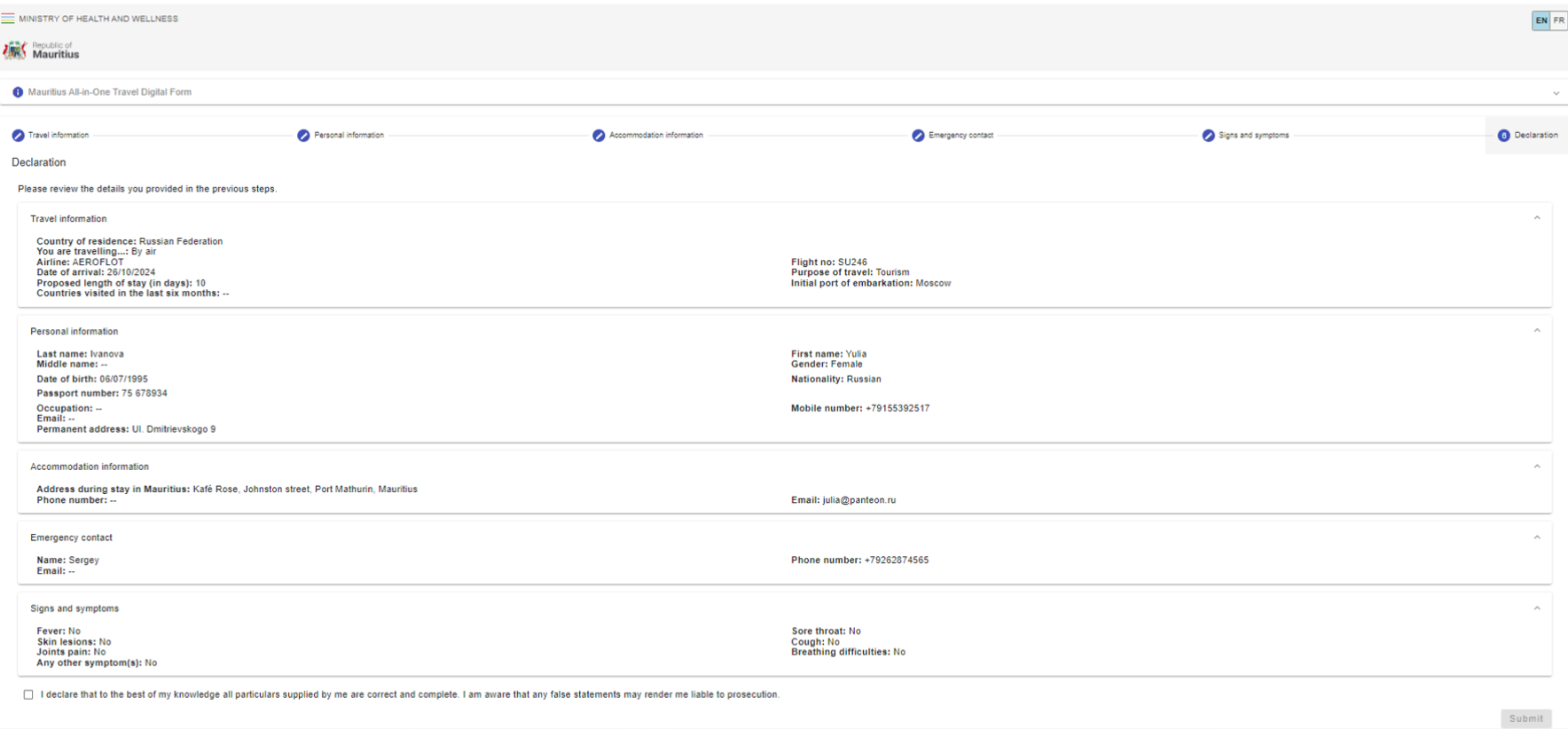Collapse the Accommodation information panel
The height and width of the screenshot is (729, 1568).
[x=1537, y=466]
